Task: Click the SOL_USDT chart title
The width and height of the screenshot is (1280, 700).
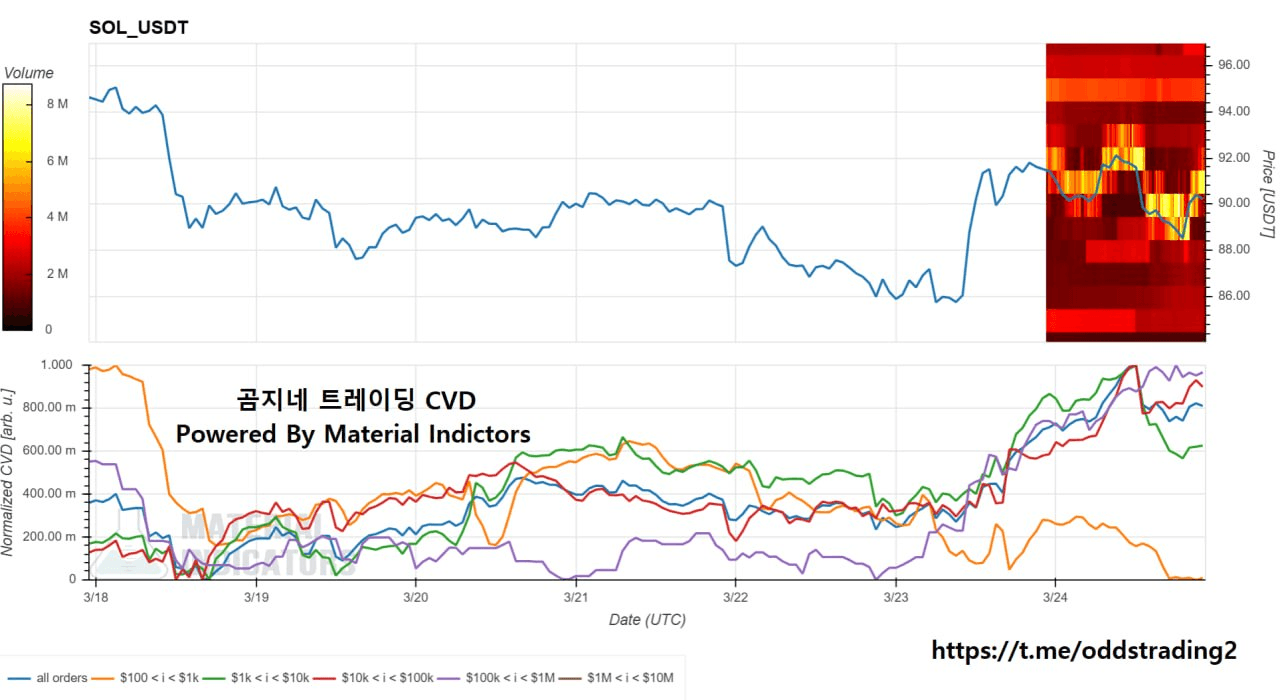Action: coord(138,28)
